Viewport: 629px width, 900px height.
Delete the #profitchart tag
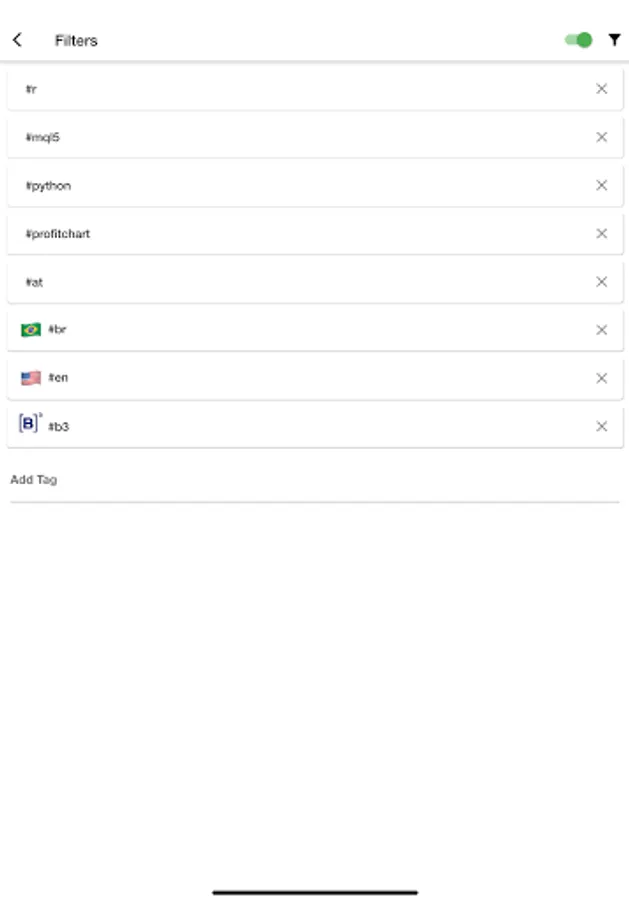[602, 233]
